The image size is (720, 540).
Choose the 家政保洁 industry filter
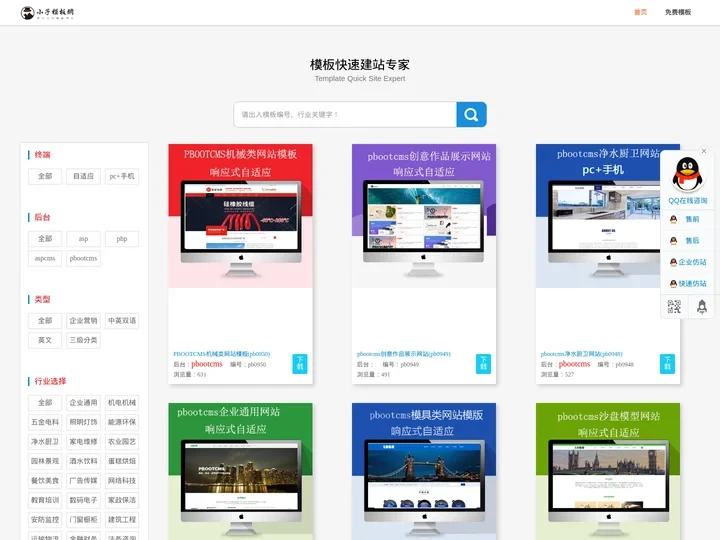click(x=122, y=500)
